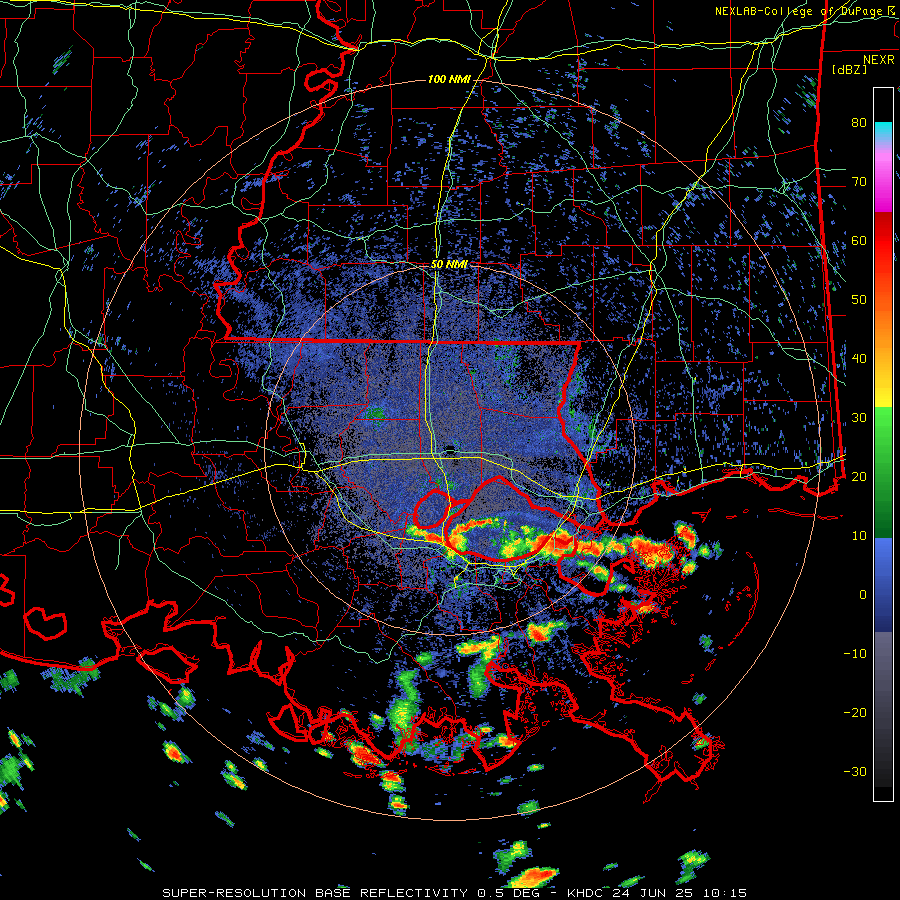Click the 20 value on dBZ scale
This screenshot has width=900, height=900.
(859, 476)
